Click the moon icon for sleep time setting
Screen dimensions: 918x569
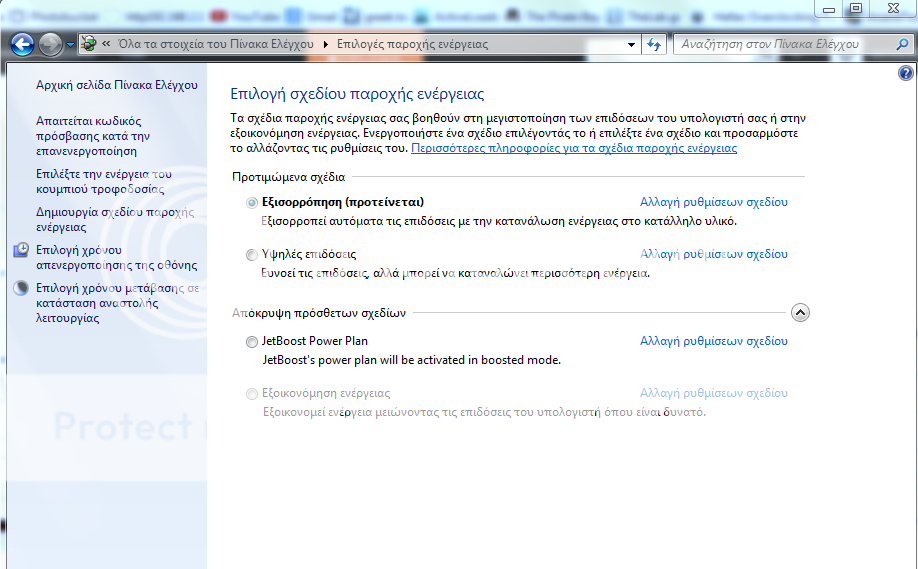click(21, 288)
